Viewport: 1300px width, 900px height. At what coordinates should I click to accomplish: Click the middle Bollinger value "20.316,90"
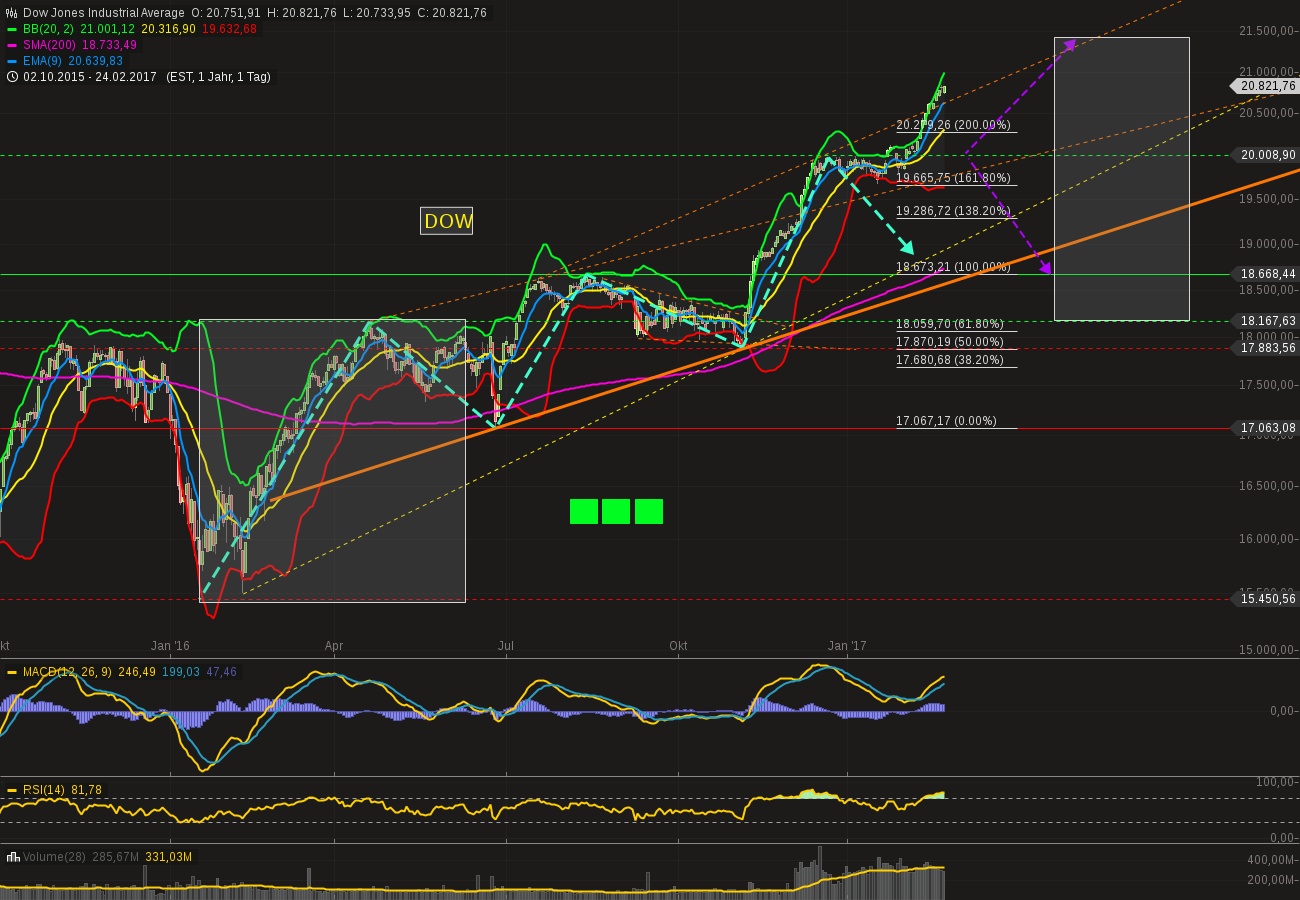point(169,29)
